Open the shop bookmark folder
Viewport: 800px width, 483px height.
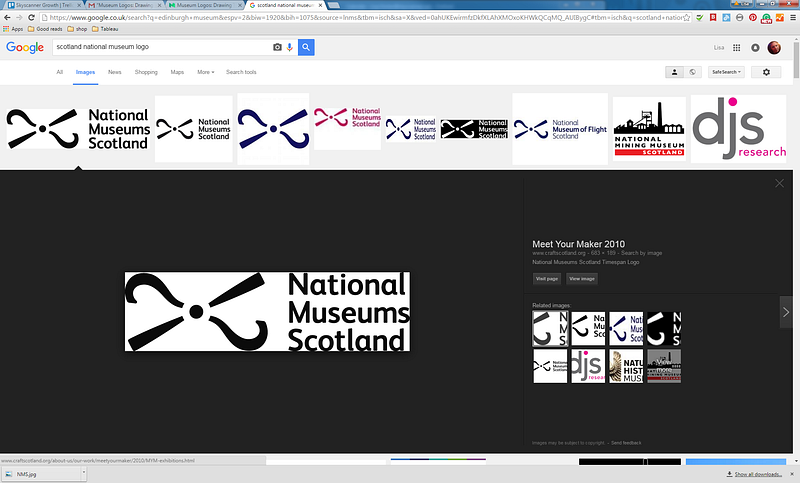(x=77, y=29)
